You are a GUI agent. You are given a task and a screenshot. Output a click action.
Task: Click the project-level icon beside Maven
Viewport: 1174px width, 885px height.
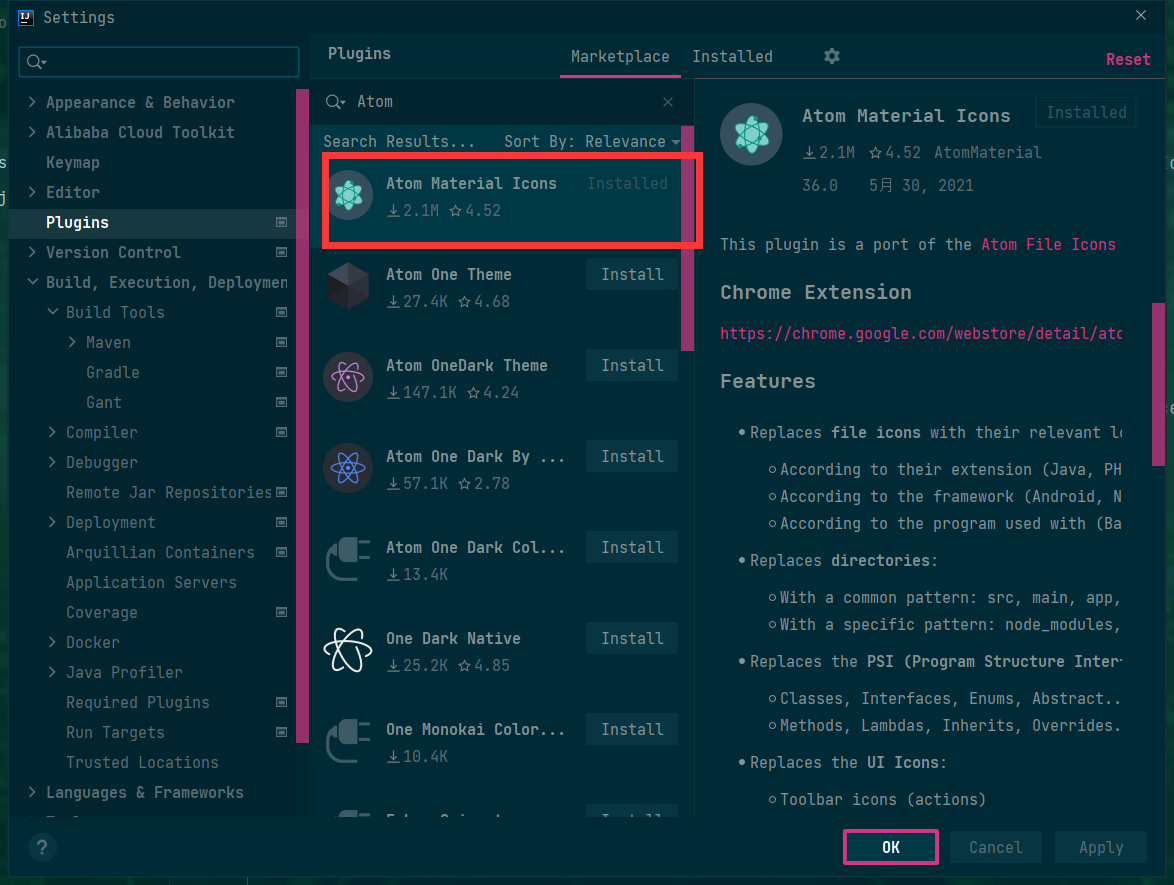282,342
